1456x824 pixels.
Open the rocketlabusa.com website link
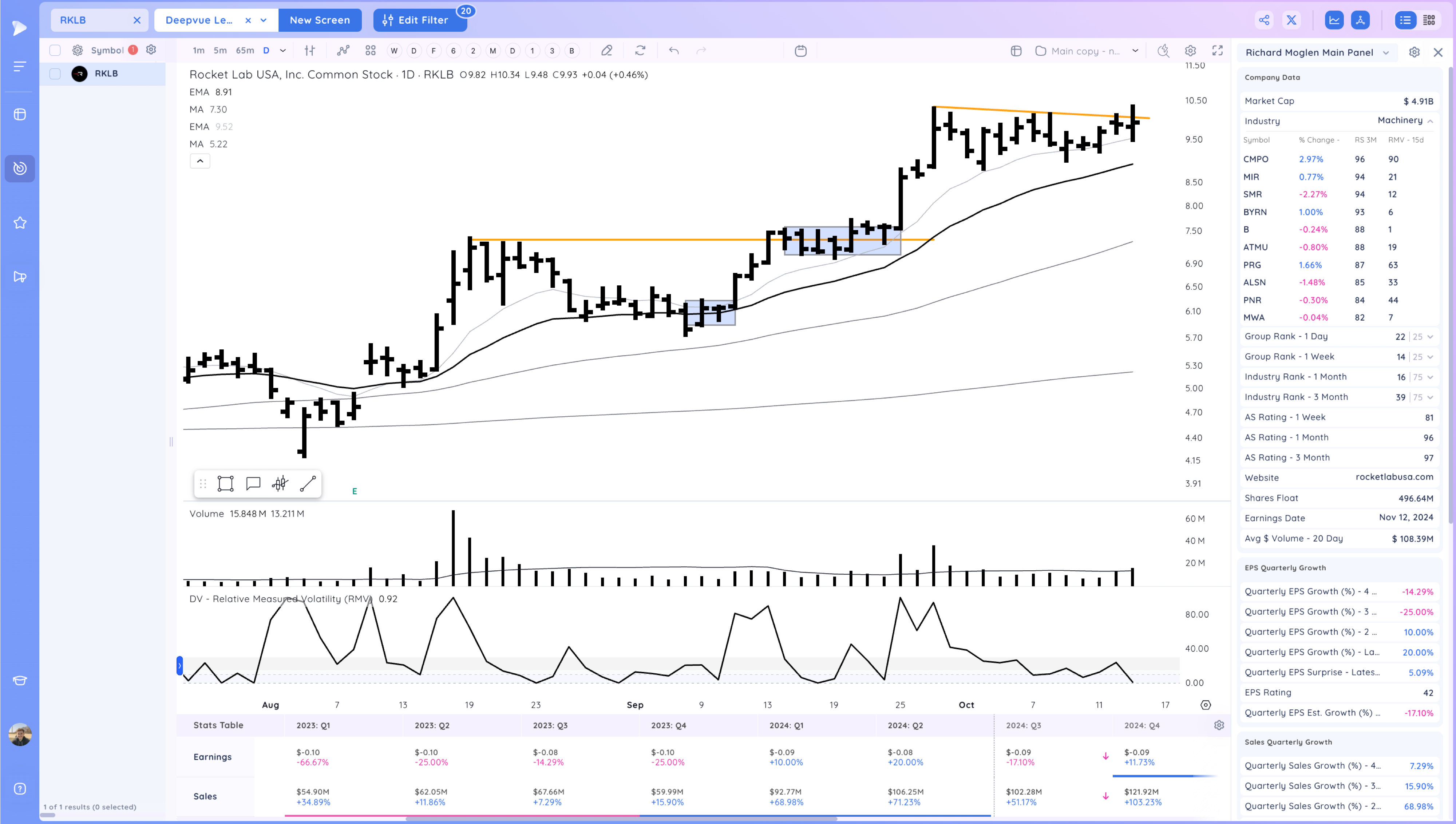[1394, 477]
